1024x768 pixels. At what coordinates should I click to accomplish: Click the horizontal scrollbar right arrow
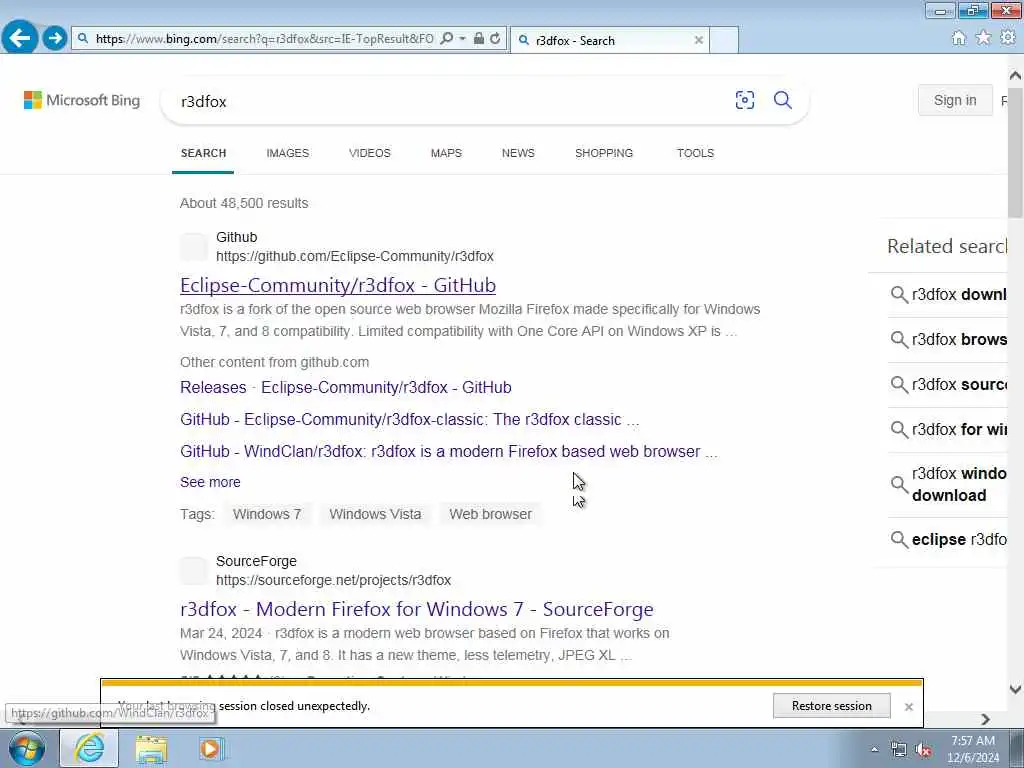click(985, 720)
